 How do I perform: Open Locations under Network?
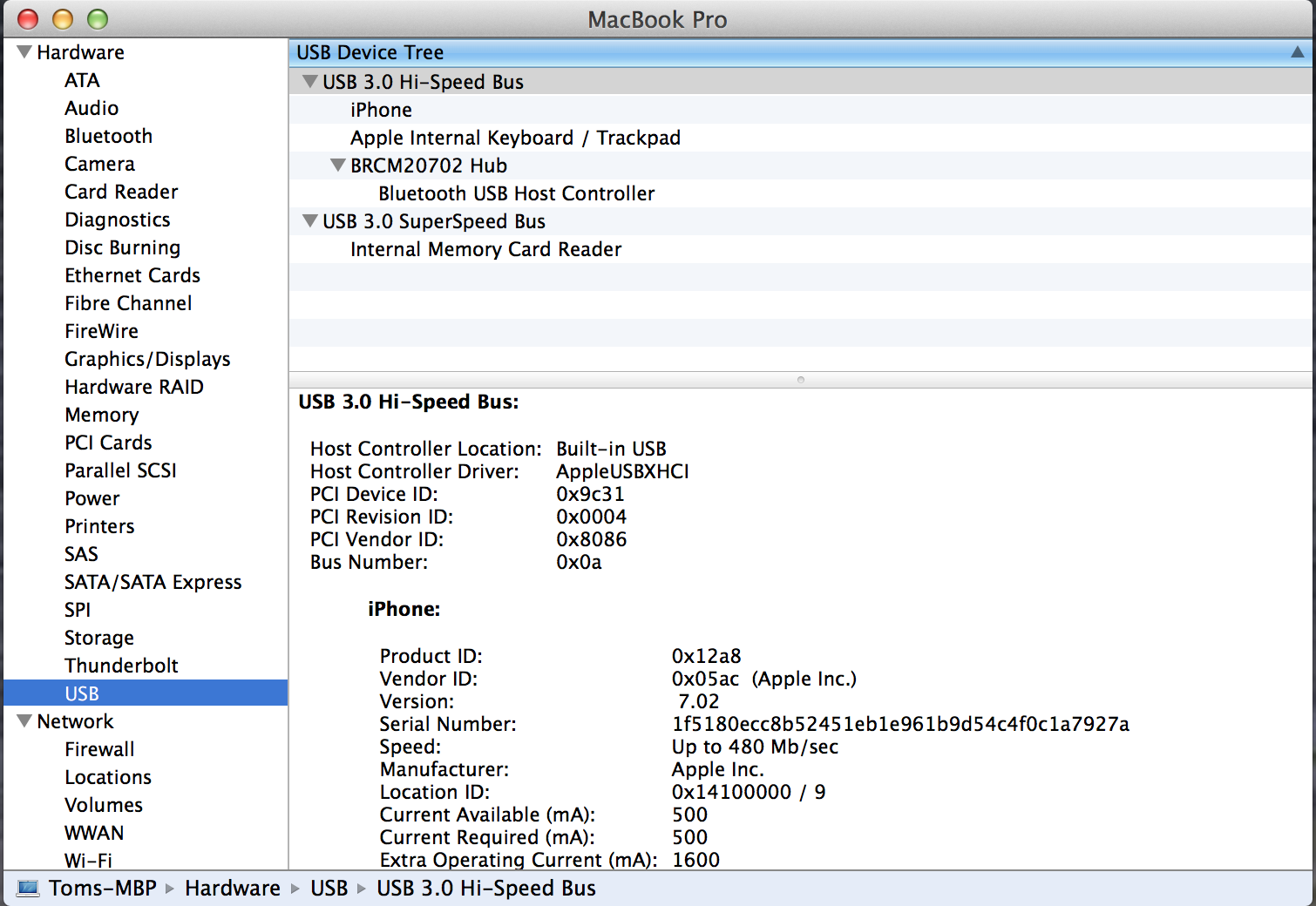(108, 777)
